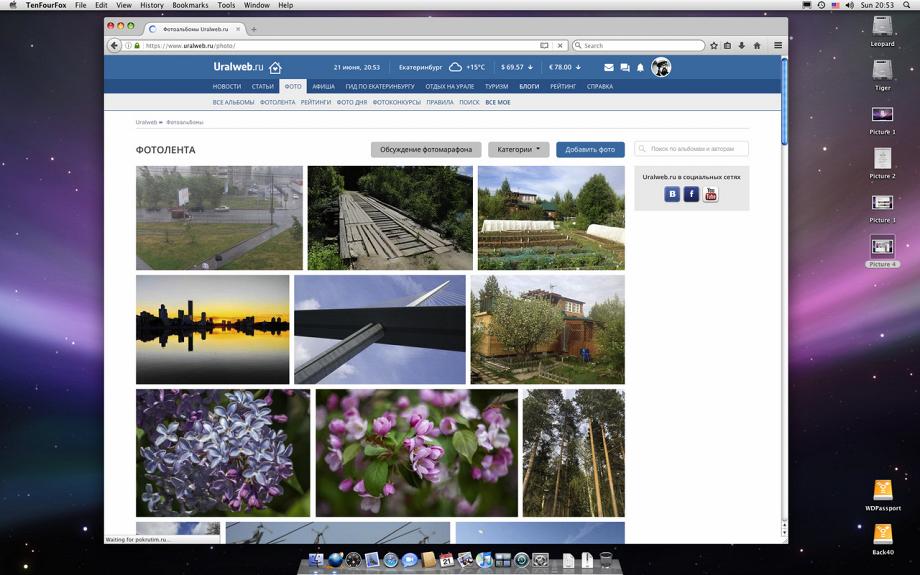Expand the euro rate € 78.00 arrow
Screen dimensions: 920x575
(x=578, y=67)
